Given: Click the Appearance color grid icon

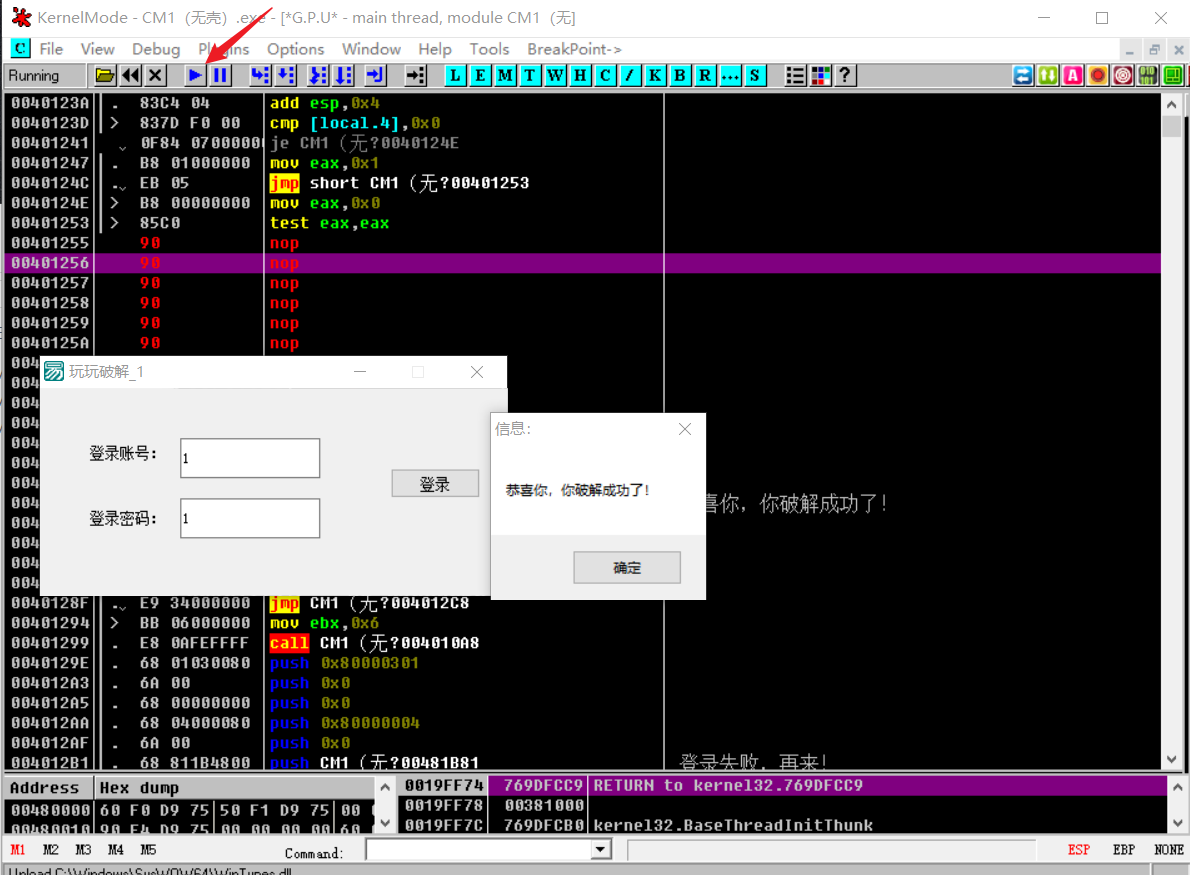Looking at the screenshot, I should click(x=821, y=76).
